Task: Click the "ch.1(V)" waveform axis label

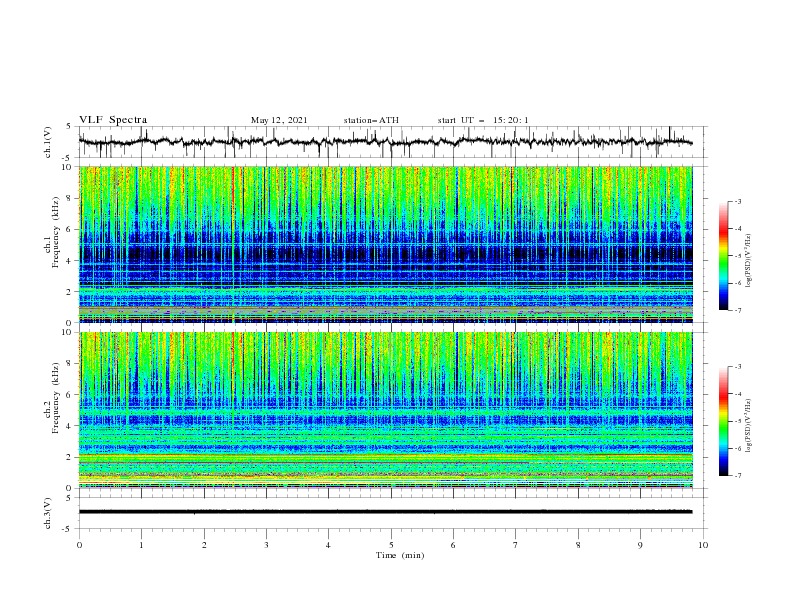Action: point(48,142)
